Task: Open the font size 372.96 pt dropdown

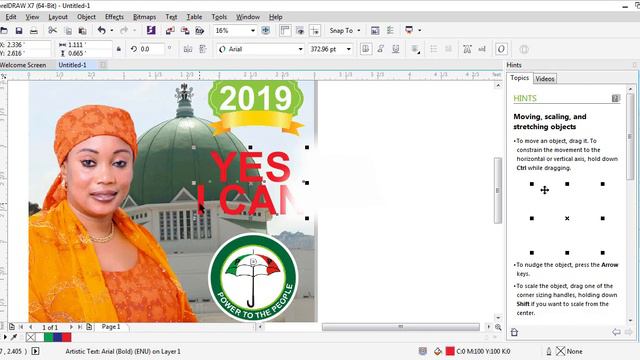Action: coord(349,49)
